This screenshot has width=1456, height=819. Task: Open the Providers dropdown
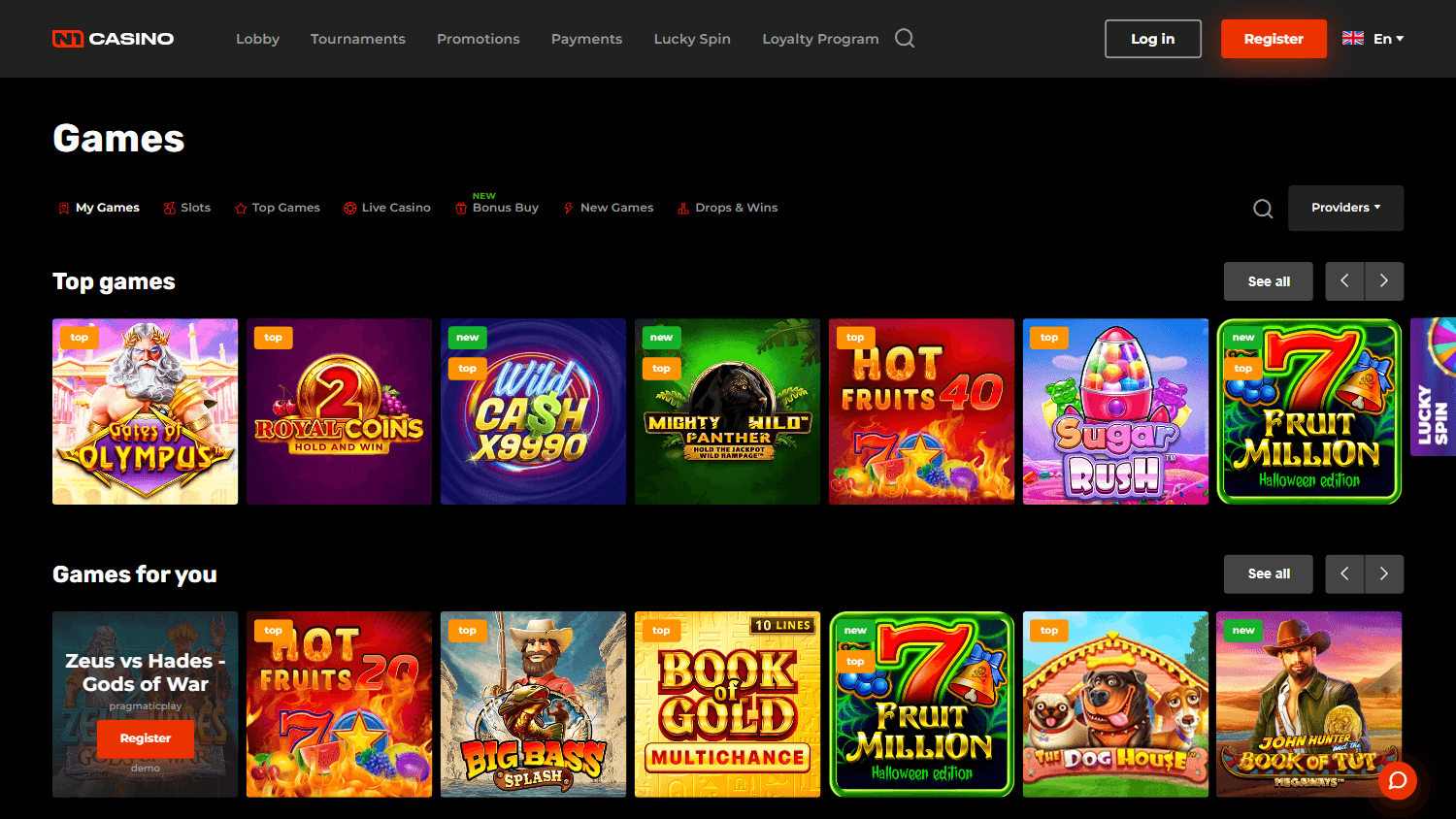pos(1345,208)
